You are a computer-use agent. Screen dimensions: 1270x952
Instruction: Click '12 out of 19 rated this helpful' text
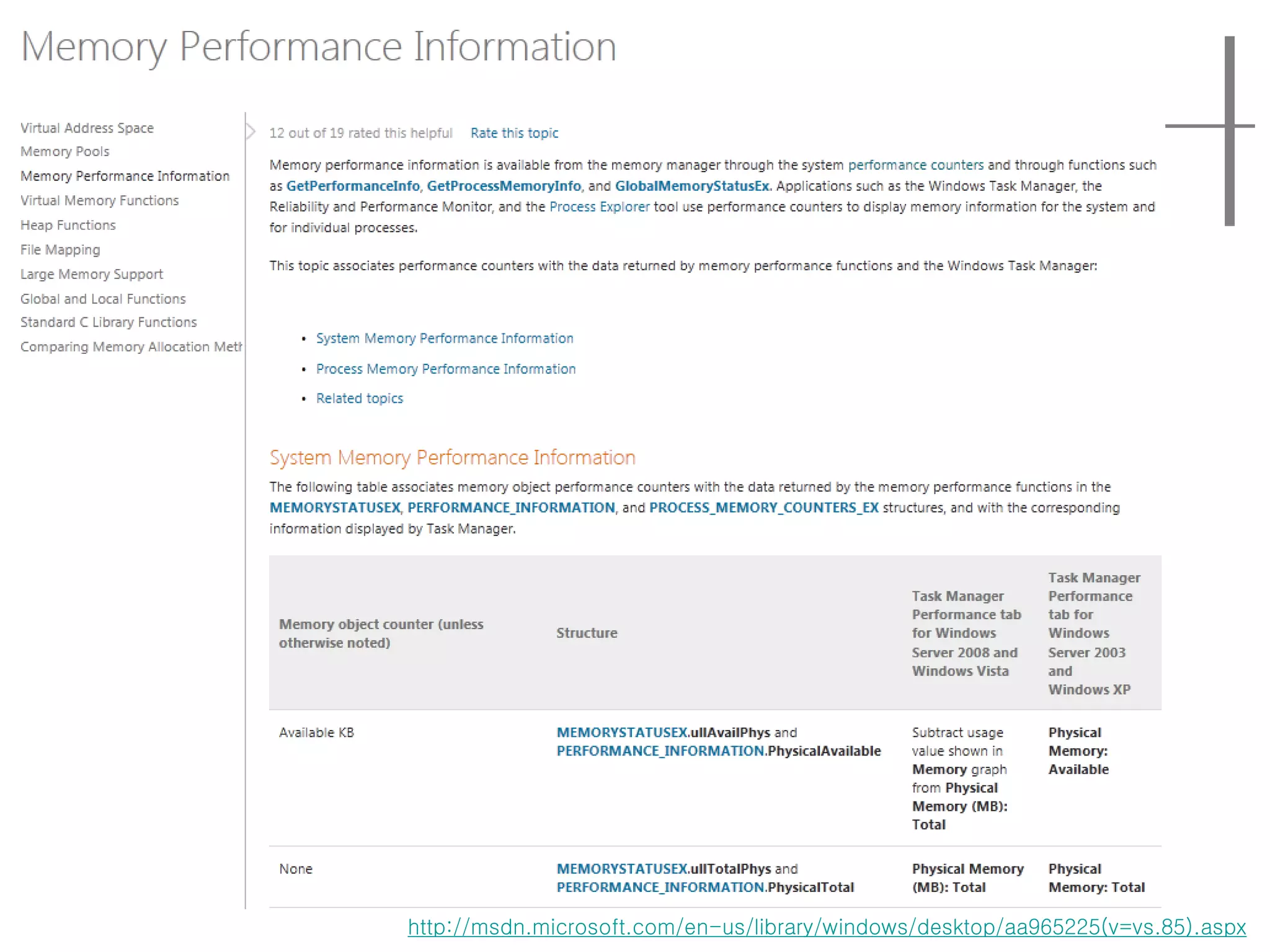click(360, 133)
